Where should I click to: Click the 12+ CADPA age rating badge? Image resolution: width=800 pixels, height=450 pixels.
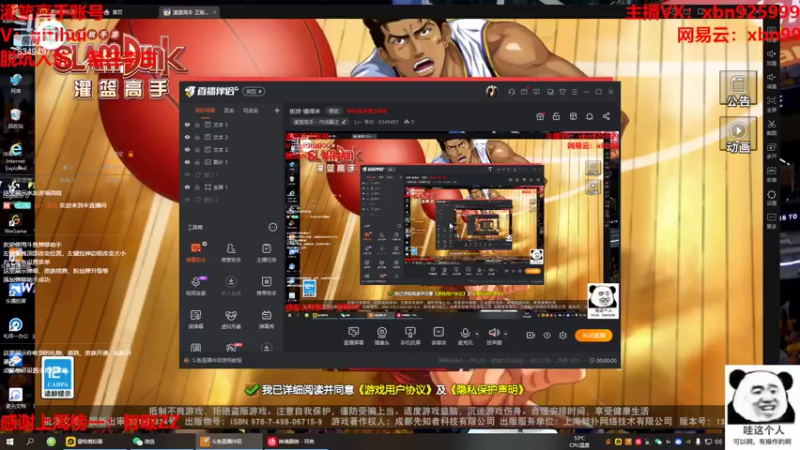57,378
